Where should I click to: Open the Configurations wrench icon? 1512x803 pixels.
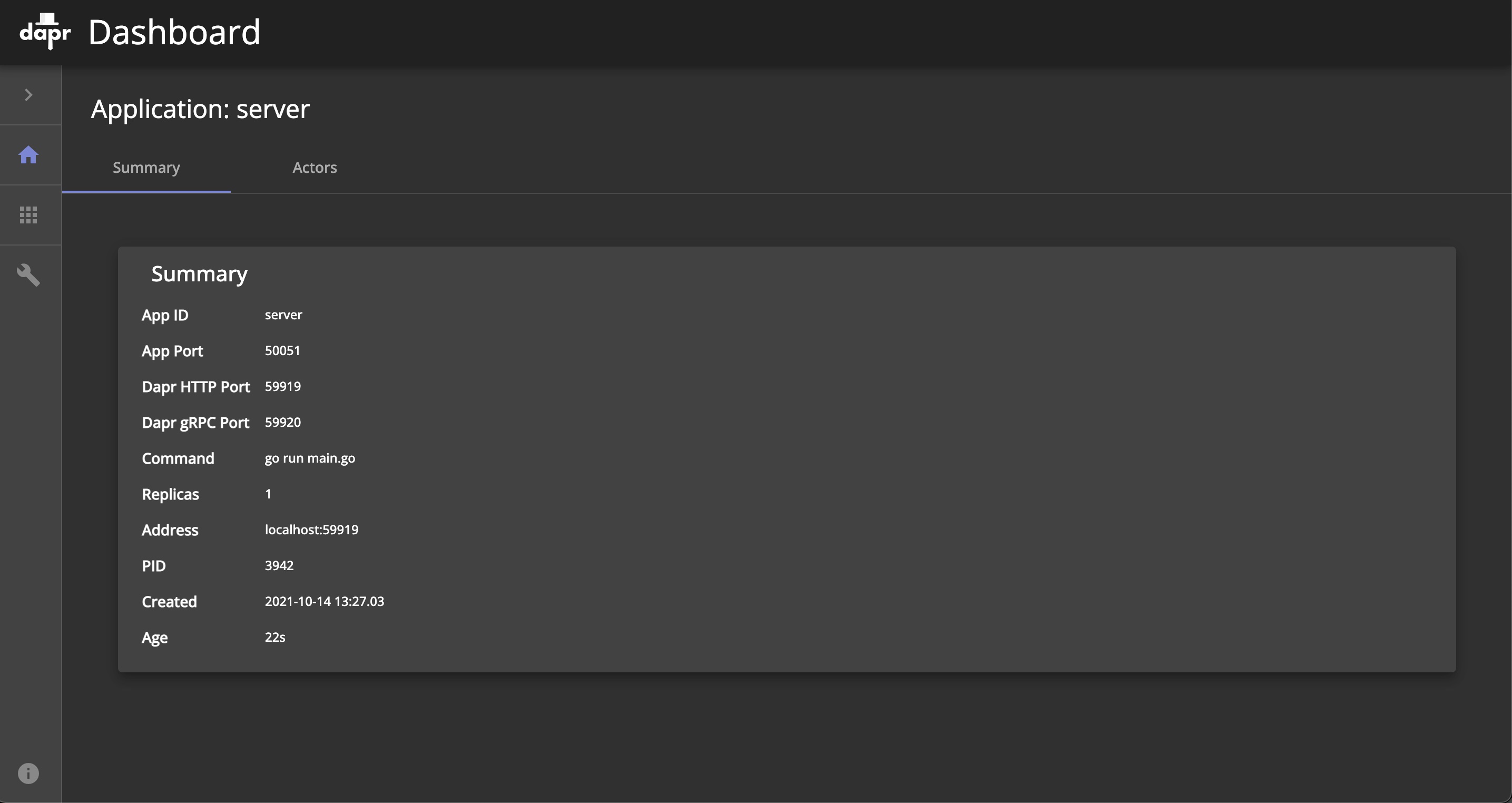point(28,275)
